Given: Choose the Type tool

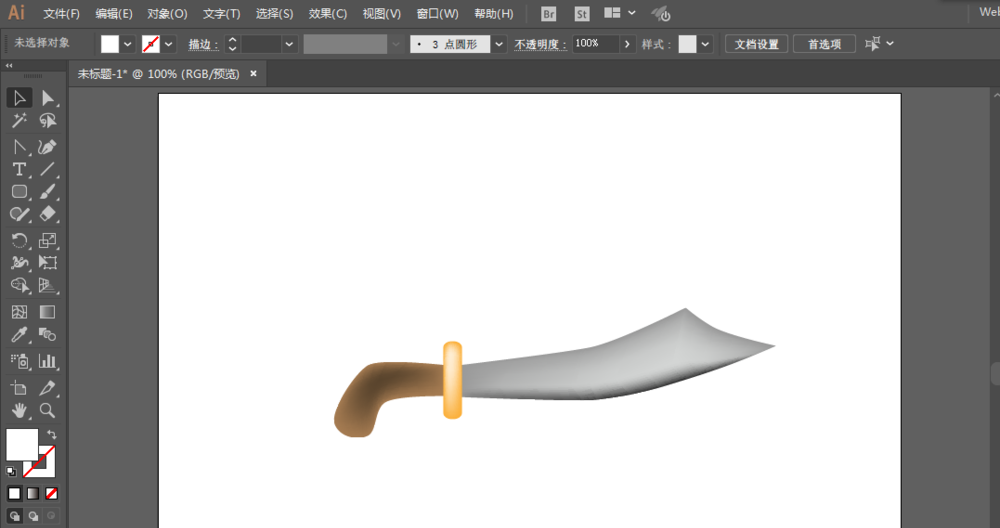Looking at the screenshot, I should pos(19,169).
